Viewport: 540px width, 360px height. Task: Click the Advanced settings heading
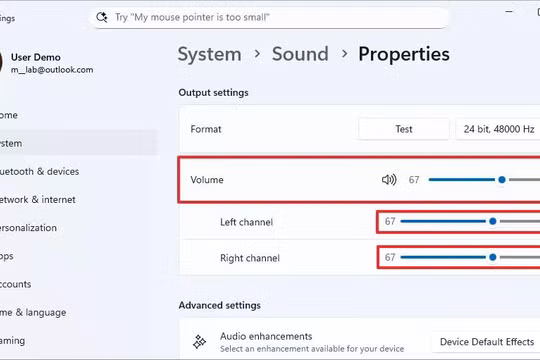click(219, 305)
